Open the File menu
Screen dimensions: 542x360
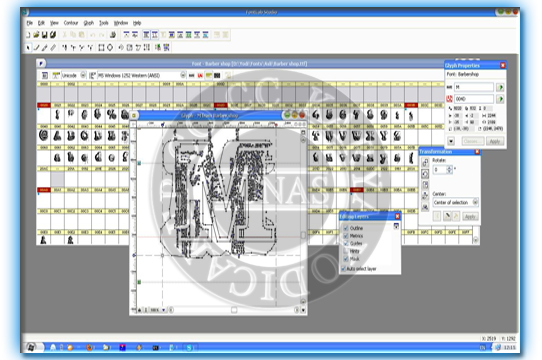[x=30, y=23]
